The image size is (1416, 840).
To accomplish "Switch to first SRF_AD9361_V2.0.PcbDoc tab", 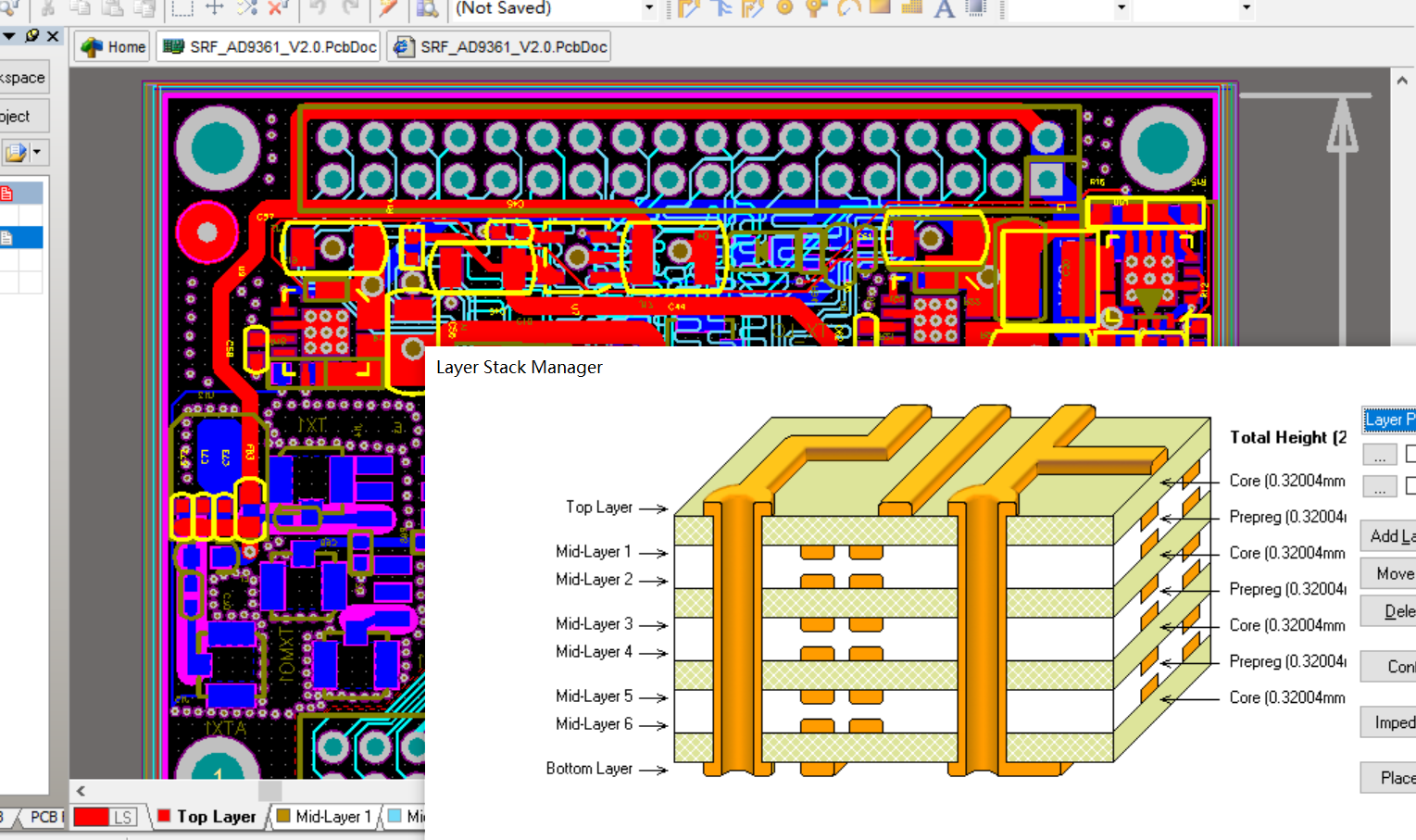I will pyautogui.click(x=269, y=47).
